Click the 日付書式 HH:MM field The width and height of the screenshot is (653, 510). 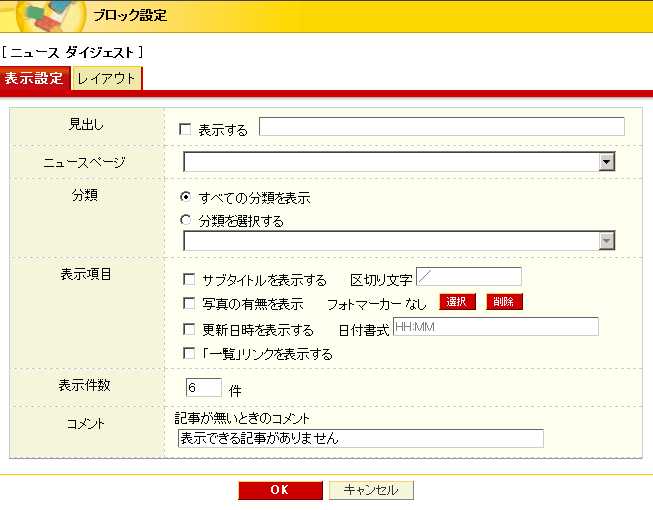point(496,327)
